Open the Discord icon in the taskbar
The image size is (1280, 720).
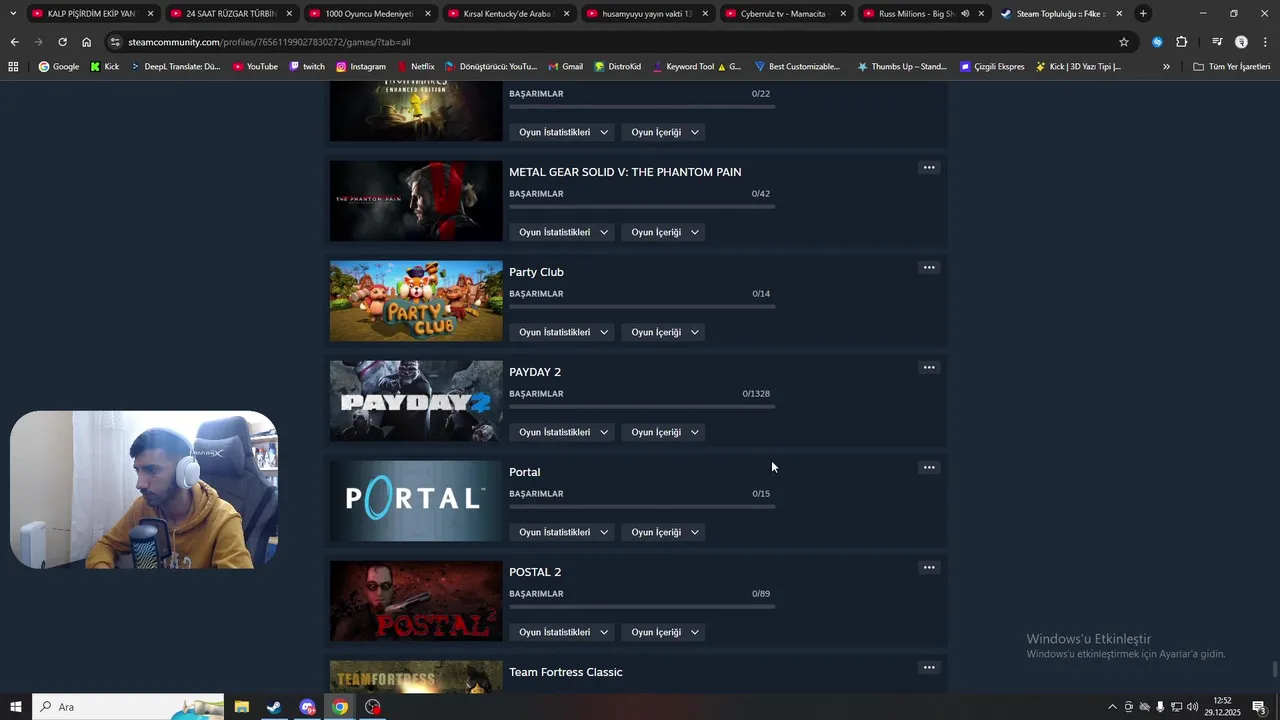307,707
